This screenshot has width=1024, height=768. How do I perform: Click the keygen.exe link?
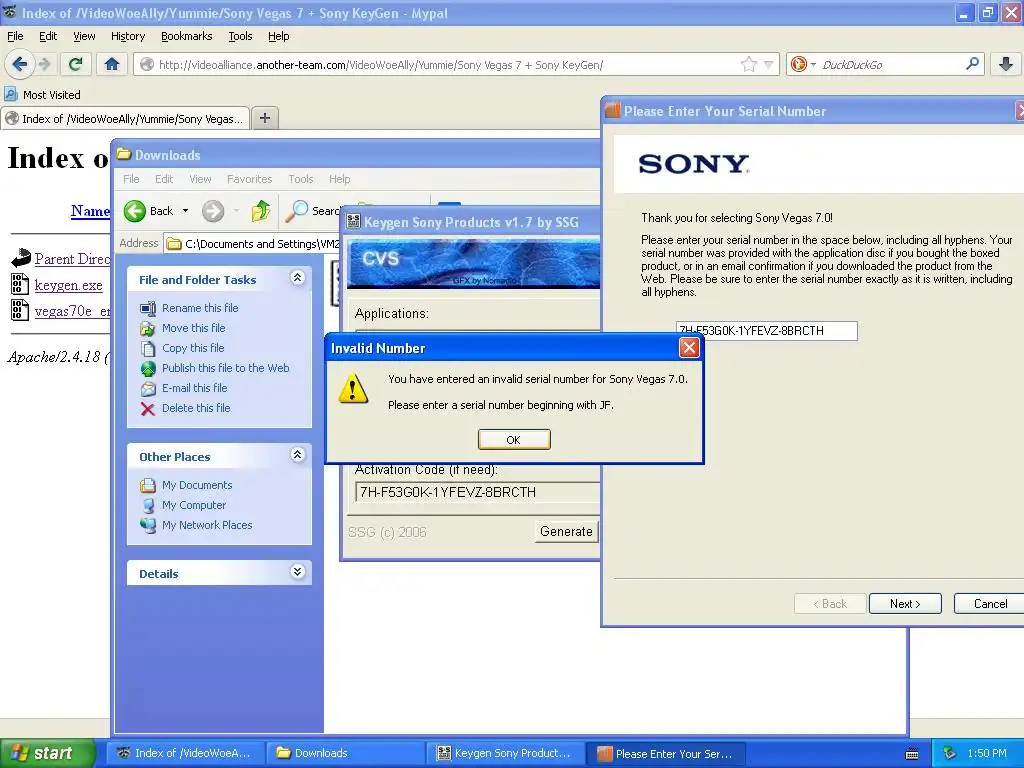(68, 285)
